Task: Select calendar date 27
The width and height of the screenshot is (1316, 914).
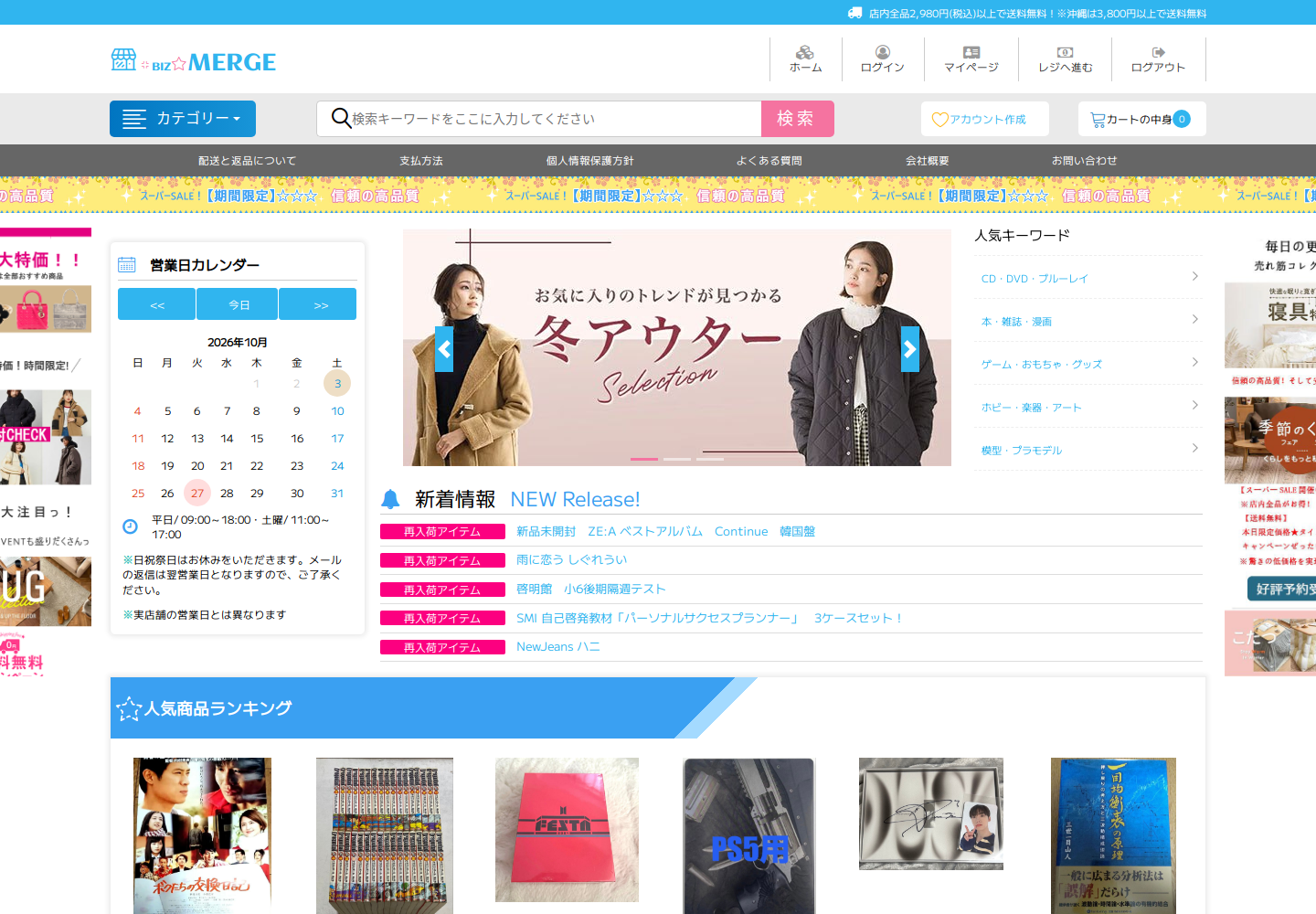Action: tap(197, 493)
